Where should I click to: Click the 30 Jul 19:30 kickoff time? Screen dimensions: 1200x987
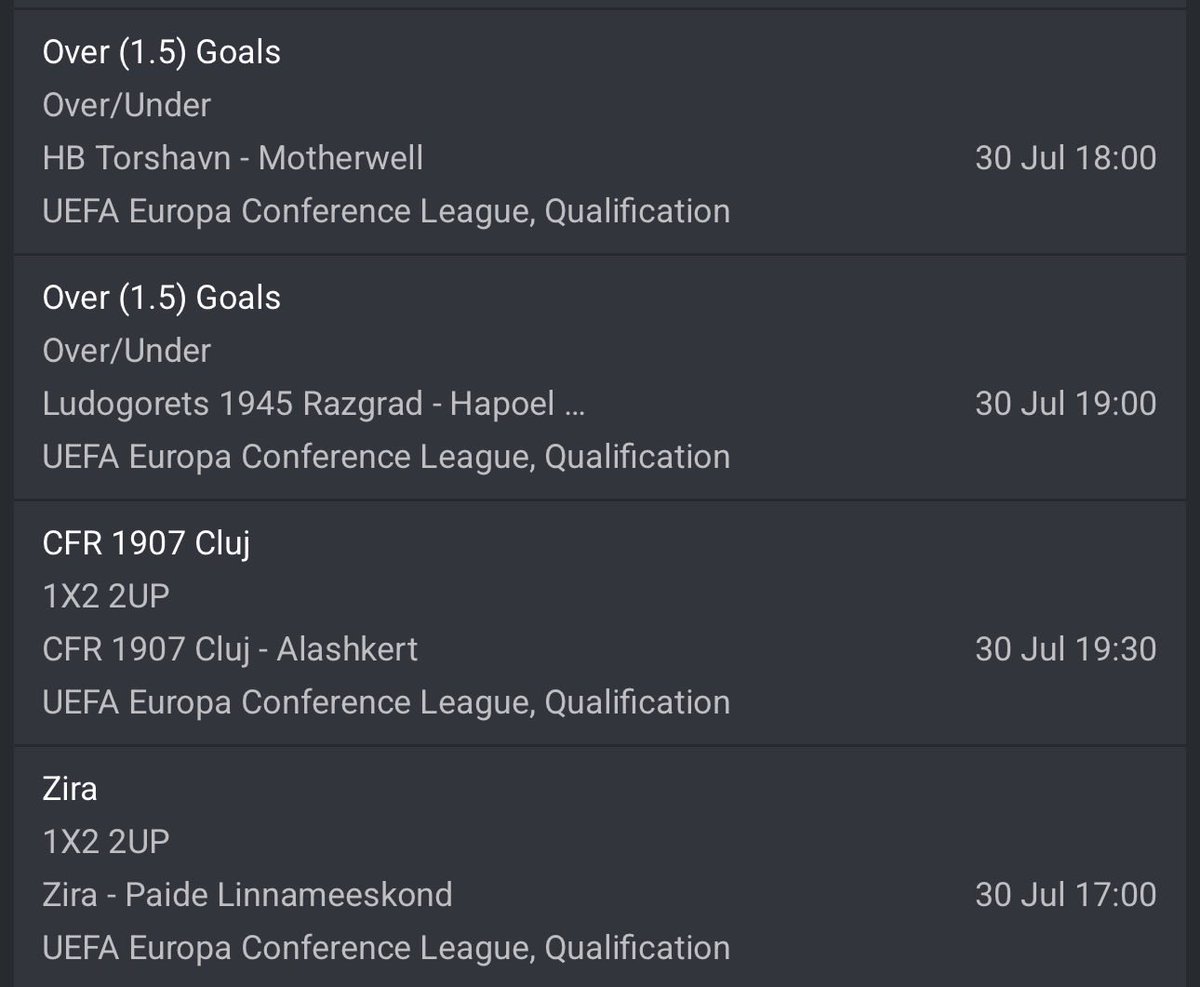(x=1066, y=649)
